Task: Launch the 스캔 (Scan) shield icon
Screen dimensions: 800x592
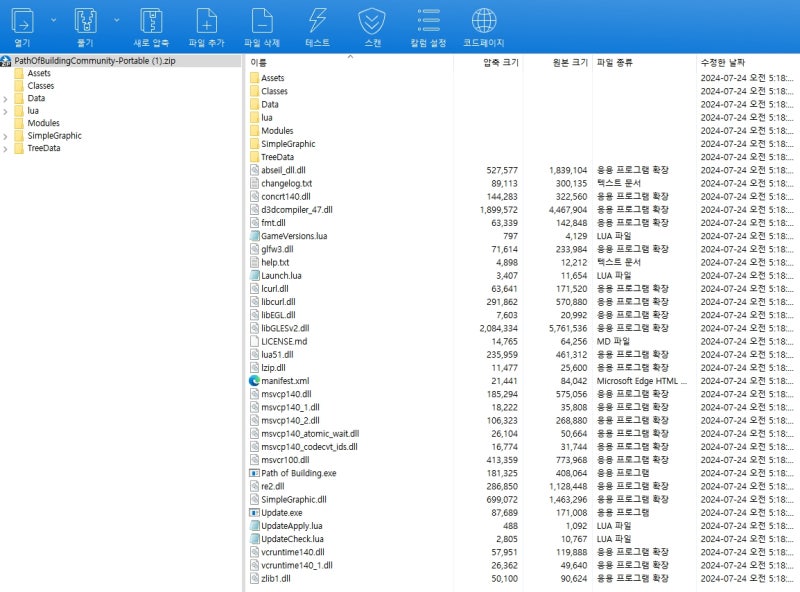Action: coord(372,21)
